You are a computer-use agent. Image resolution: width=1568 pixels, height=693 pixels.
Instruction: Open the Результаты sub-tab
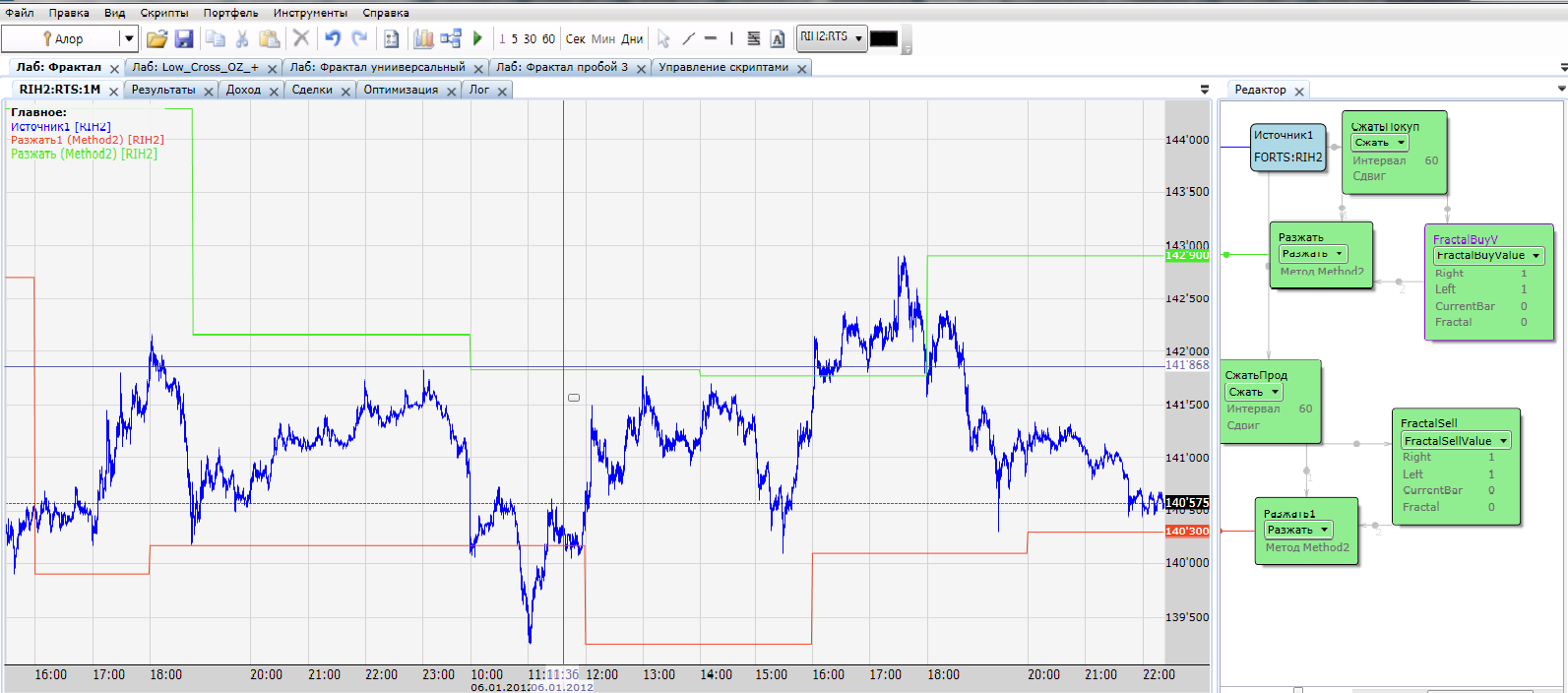pos(163,90)
